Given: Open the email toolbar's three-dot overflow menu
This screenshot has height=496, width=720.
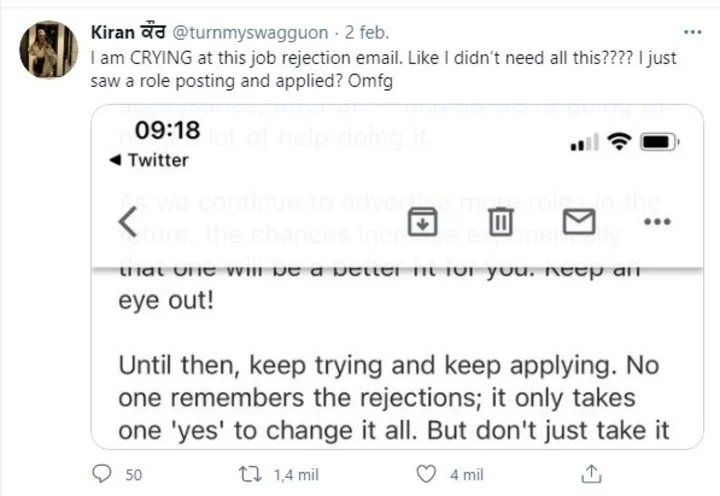Looking at the screenshot, I should coord(656,220).
